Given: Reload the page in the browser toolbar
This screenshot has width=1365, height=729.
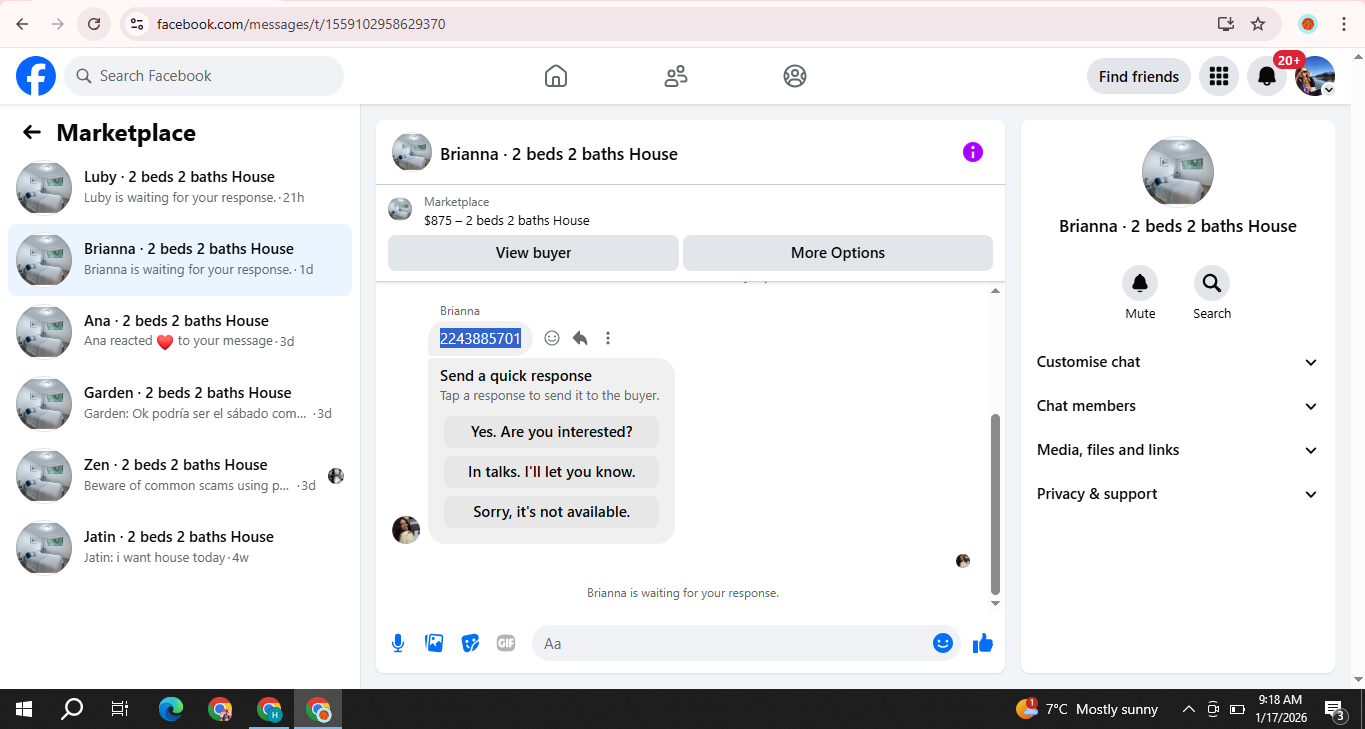Looking at the screenshot, I should click(x=94, y=24).
